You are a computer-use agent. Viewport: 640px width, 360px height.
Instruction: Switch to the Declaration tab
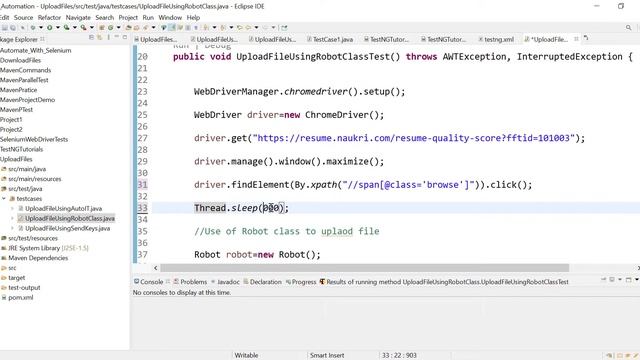[x=262, y=282]
